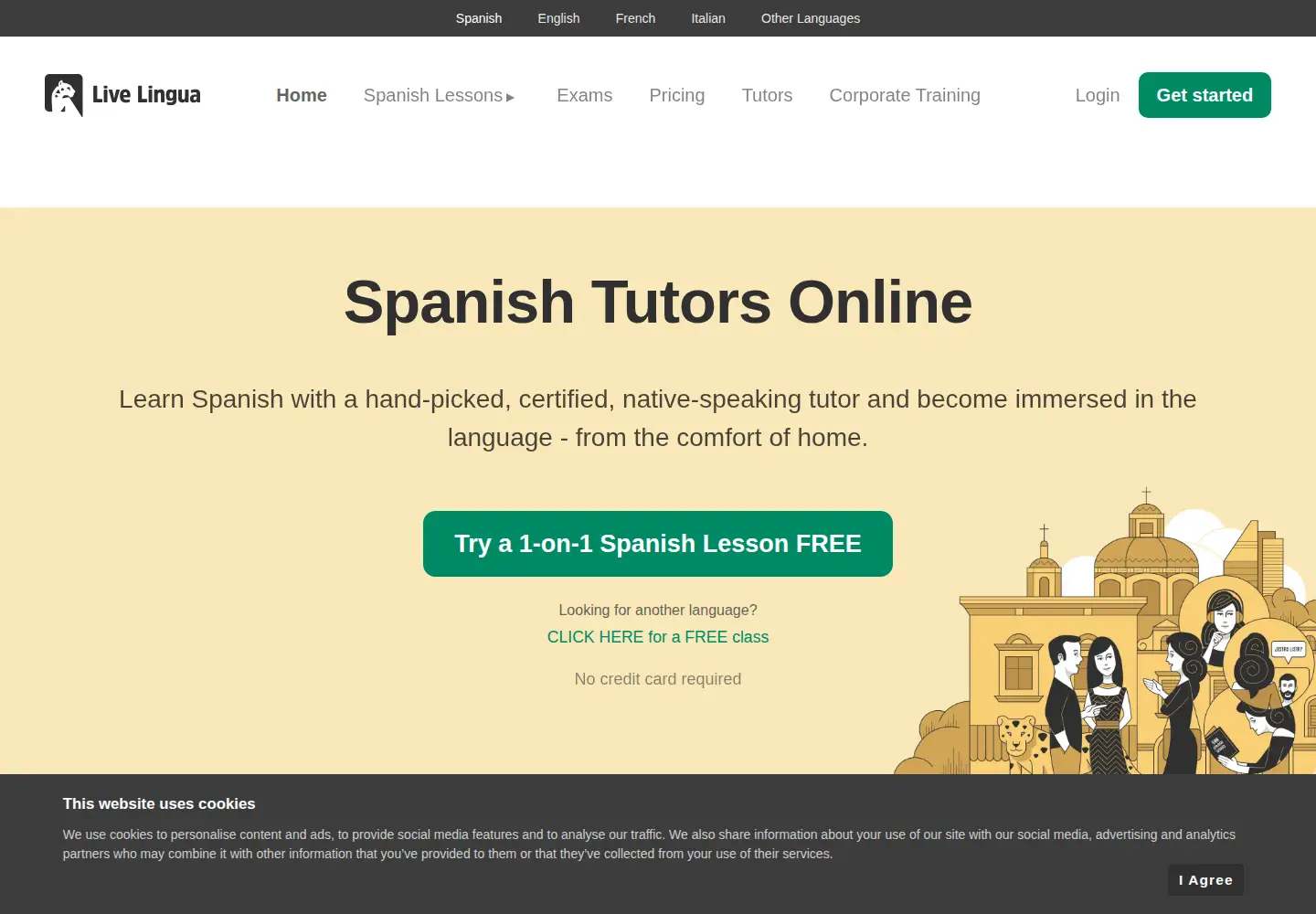Click the Live Lingua wordmark text
Image resolution: width=1316 pixels, height=914 pixels.
click(x=146, y=95)
